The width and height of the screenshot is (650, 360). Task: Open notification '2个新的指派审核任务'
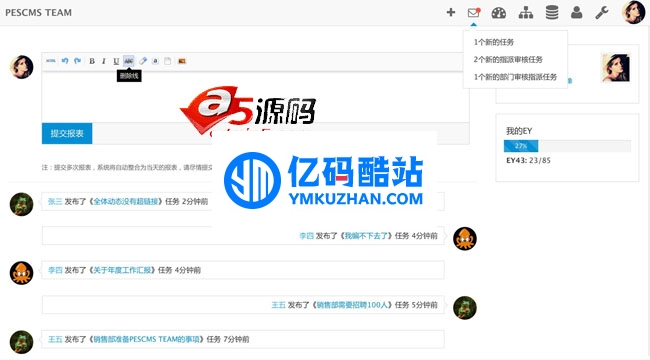(508, 59)
